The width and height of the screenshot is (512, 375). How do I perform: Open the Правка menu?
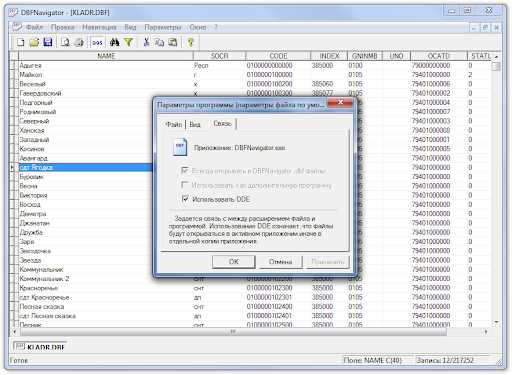[63, 27]
